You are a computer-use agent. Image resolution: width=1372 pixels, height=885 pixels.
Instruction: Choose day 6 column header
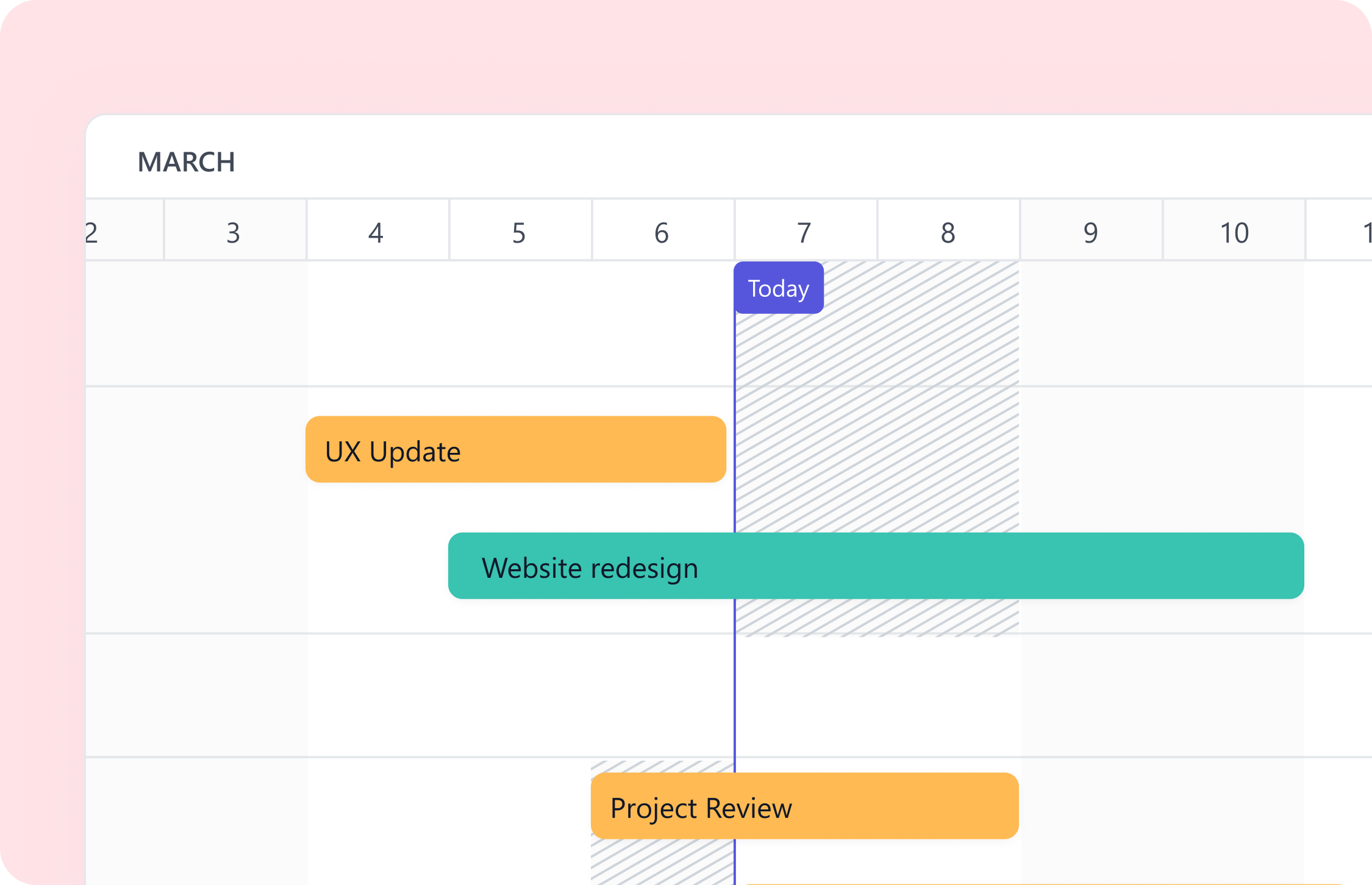(x=662, y=232)
